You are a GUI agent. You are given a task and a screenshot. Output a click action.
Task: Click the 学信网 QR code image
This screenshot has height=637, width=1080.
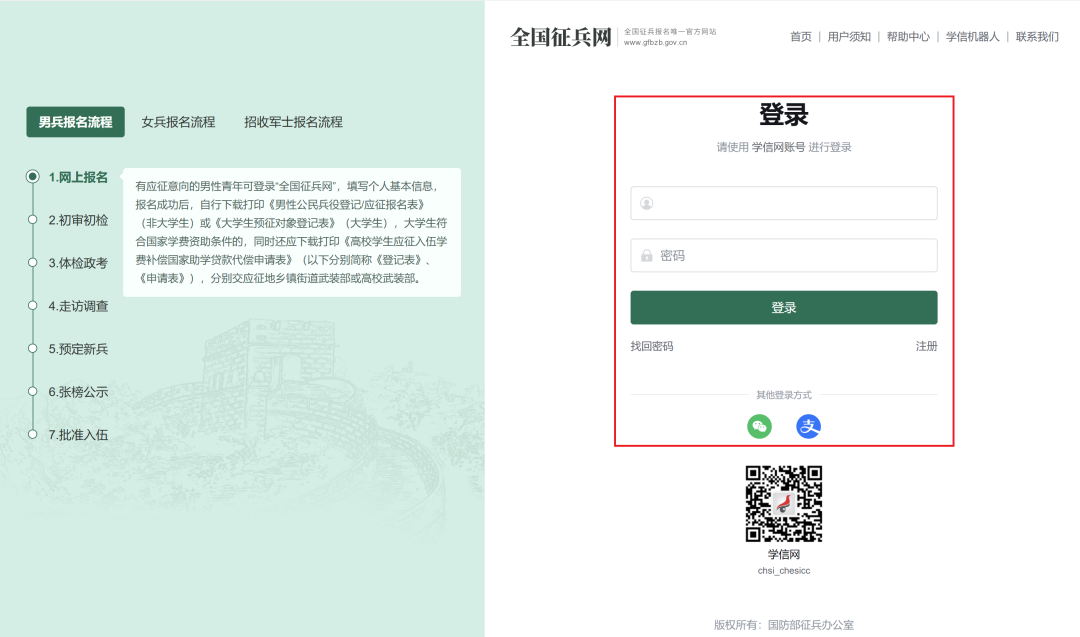point(784,504)
